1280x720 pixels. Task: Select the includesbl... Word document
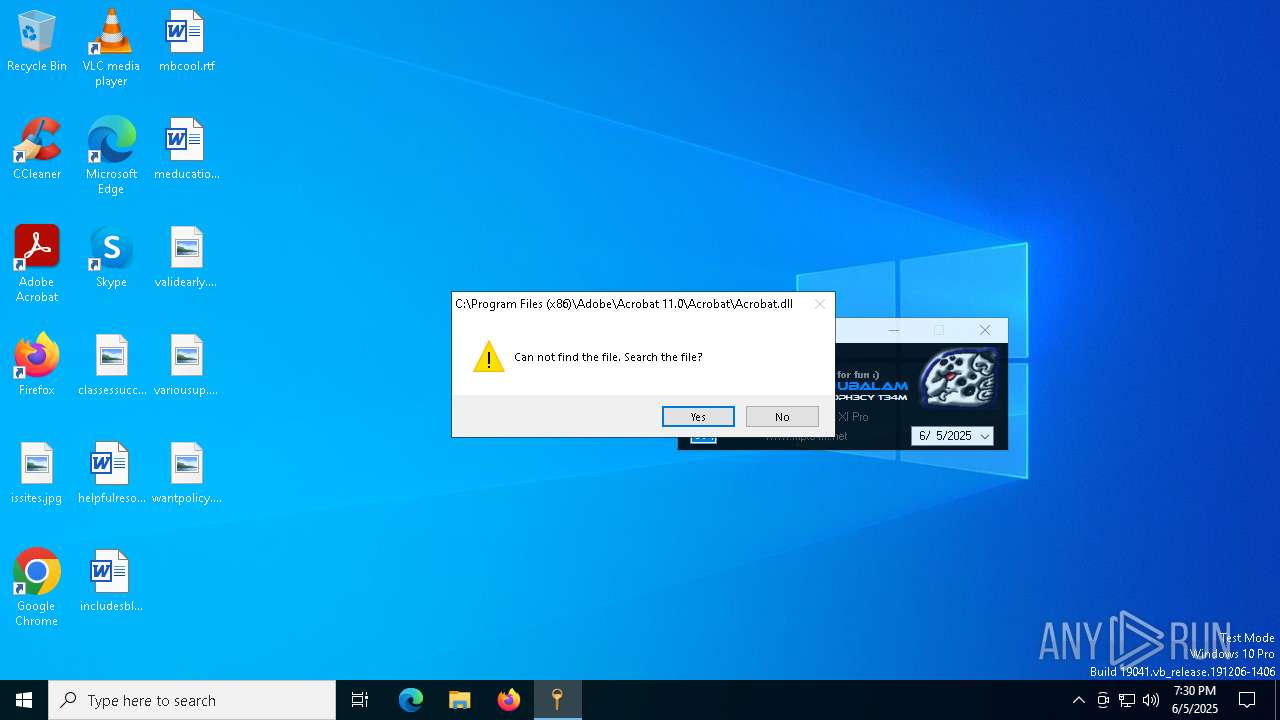[x=111, y=582]
